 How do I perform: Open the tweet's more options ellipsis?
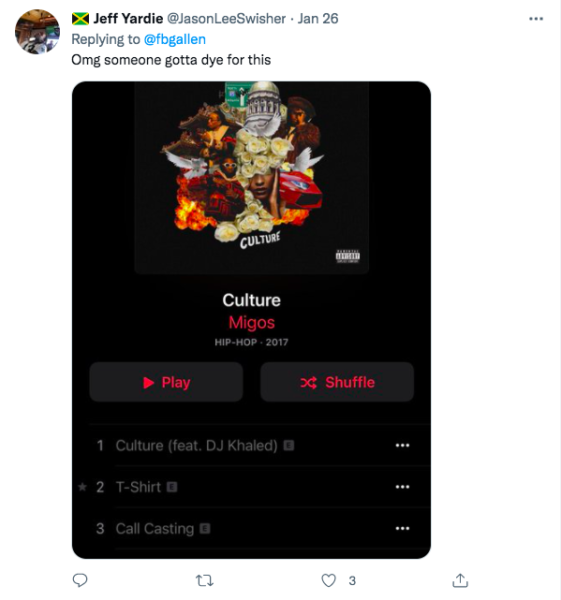click(536, 19)
